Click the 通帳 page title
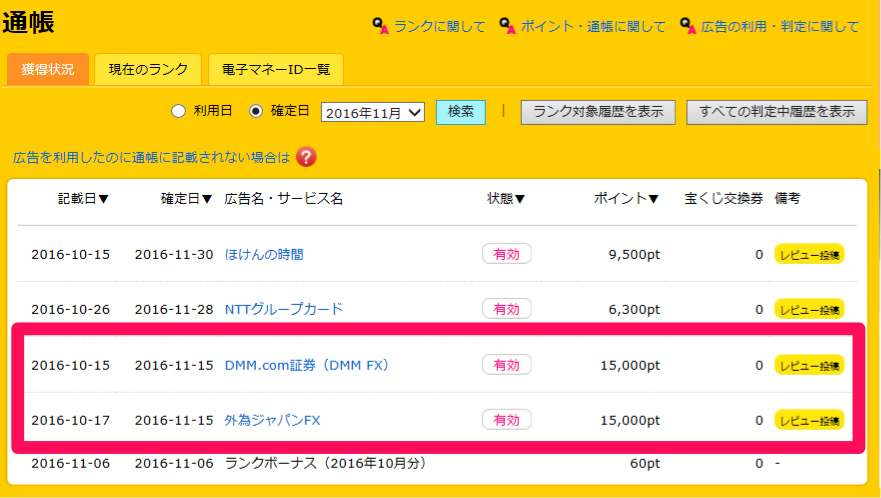The width and height of the screenshot is (881, 498). tap(29, 23)
